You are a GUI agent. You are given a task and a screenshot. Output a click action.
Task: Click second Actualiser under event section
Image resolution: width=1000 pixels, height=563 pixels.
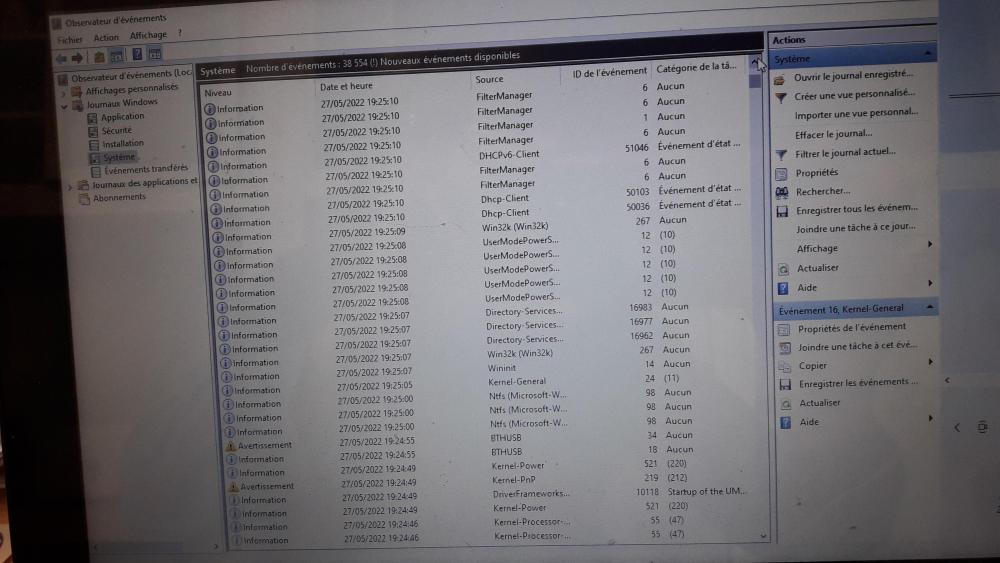(x=820, y=403)
